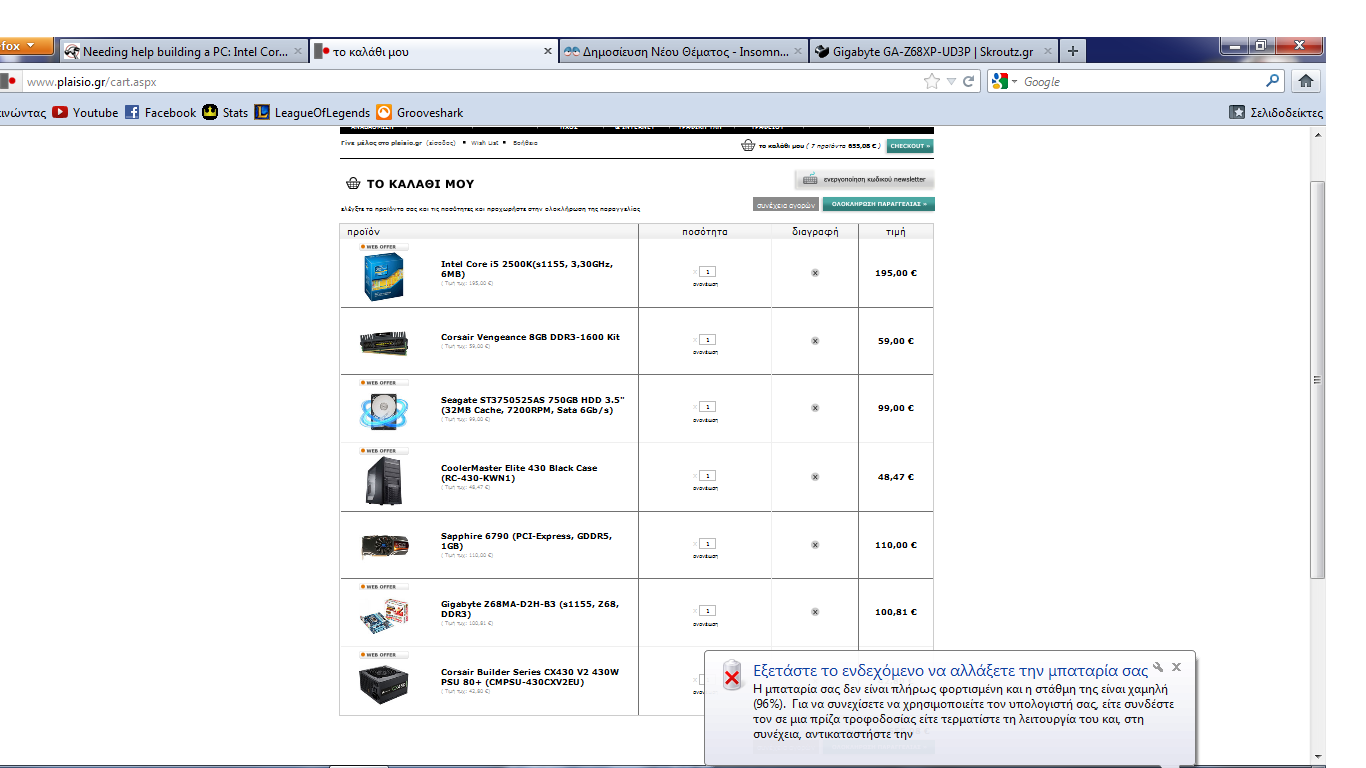
Task: Open a new tab with the plus button
Action: pyautogui.click(x=1072, y=51)
